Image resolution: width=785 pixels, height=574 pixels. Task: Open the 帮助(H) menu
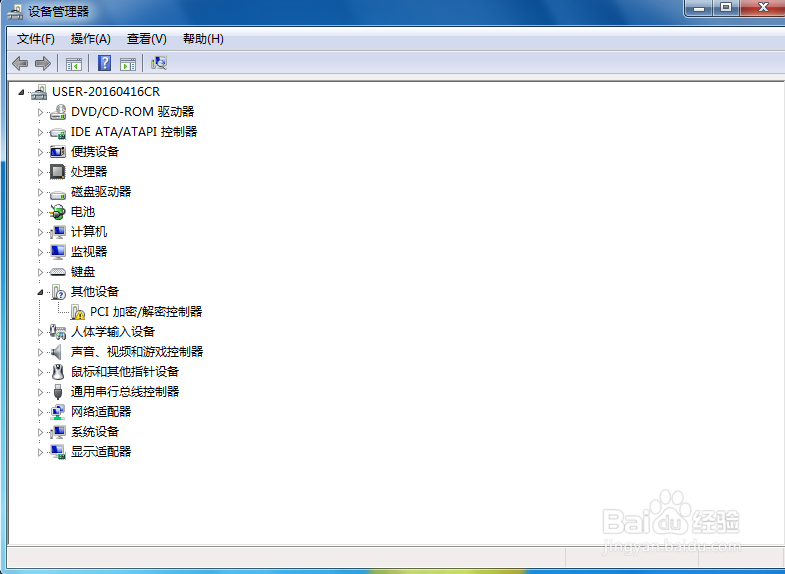203,39
